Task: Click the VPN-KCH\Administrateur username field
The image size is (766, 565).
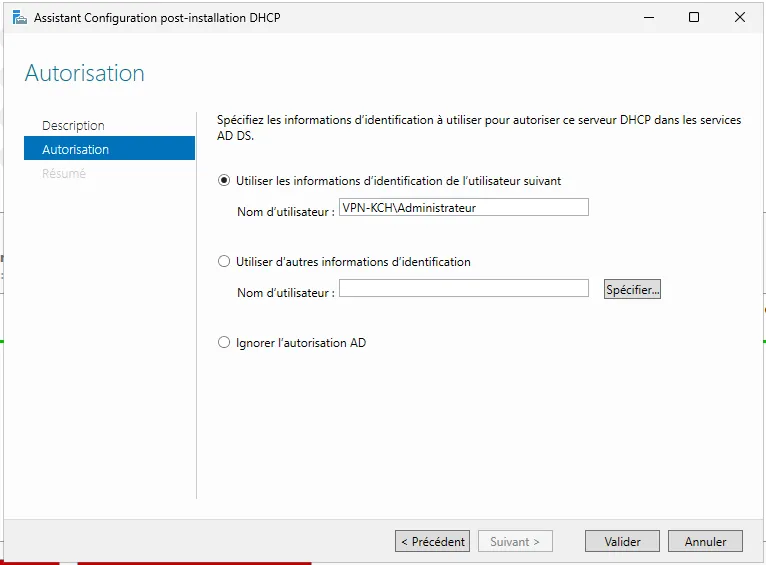Action: 463,208
